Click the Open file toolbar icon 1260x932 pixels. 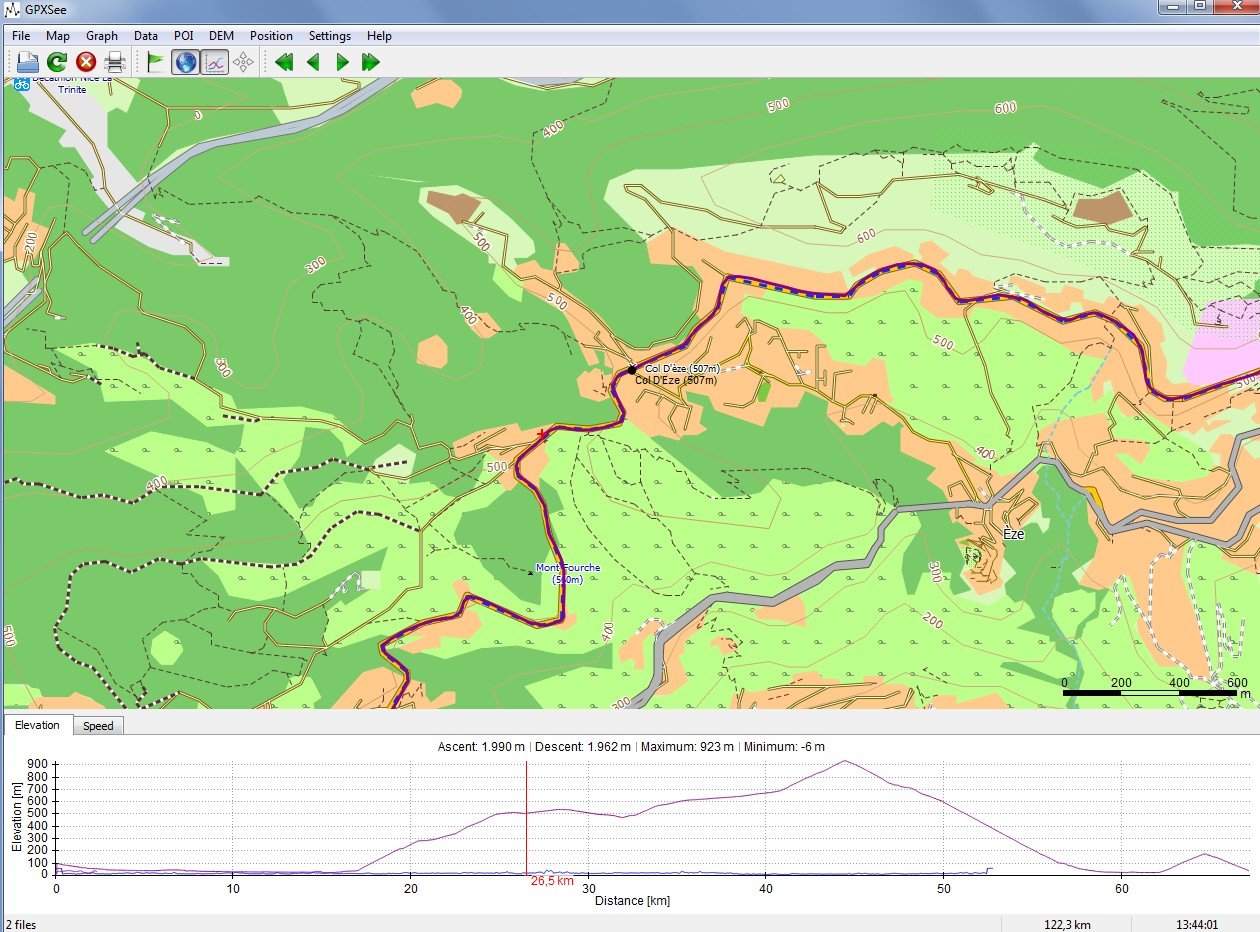click(x=27, y=62)
